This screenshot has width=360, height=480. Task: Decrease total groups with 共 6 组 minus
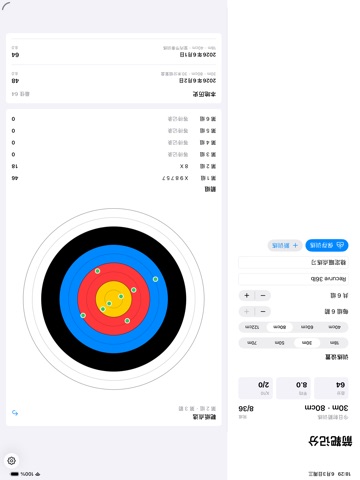point(263,295)
